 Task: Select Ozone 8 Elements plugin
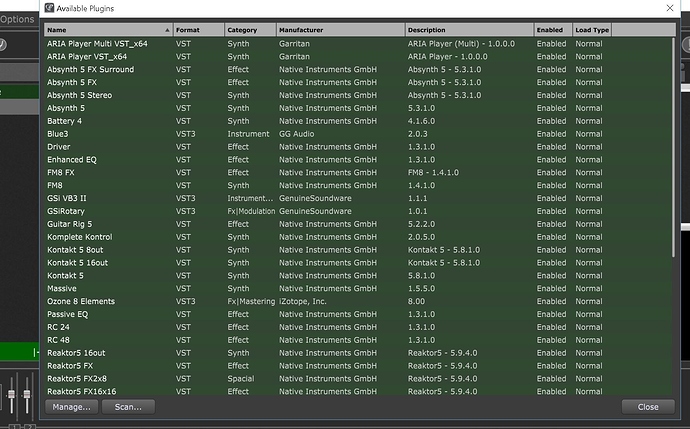pos(358,301)
